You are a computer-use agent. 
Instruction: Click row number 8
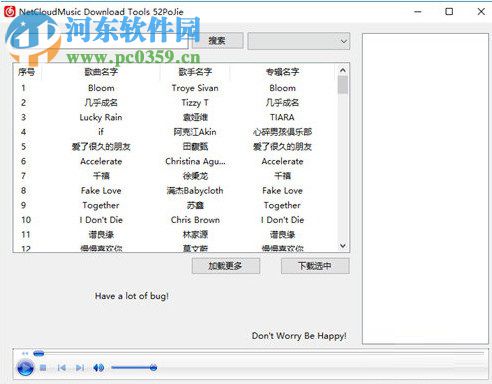23,191
